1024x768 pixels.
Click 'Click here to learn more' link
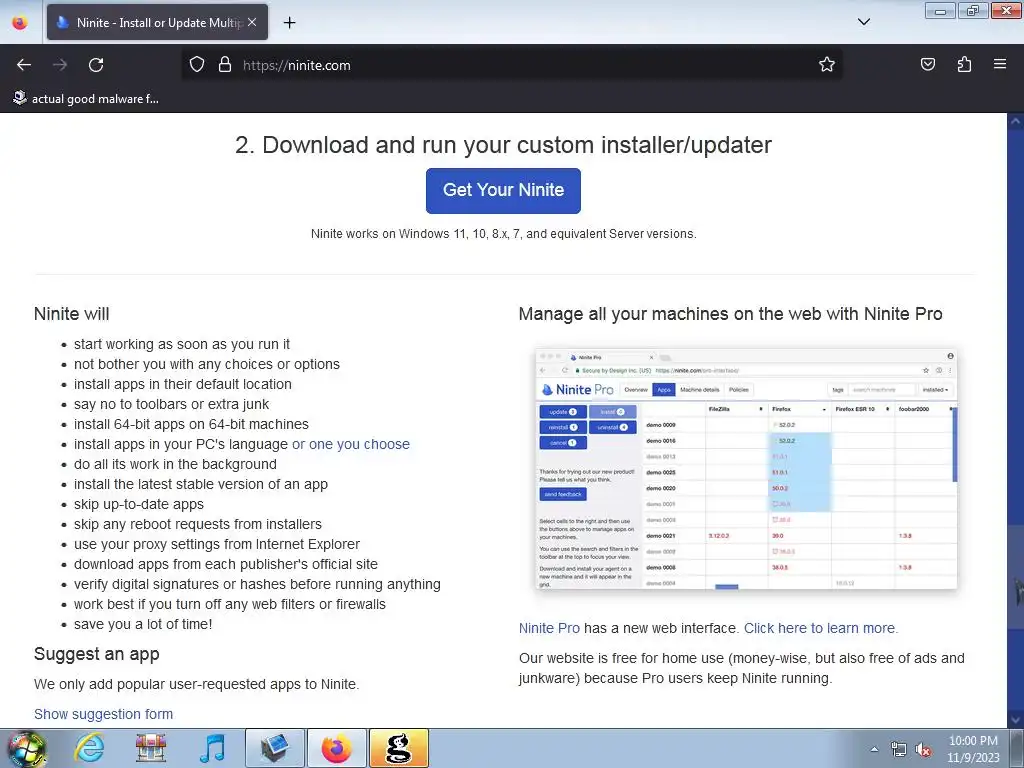point(821,628)
